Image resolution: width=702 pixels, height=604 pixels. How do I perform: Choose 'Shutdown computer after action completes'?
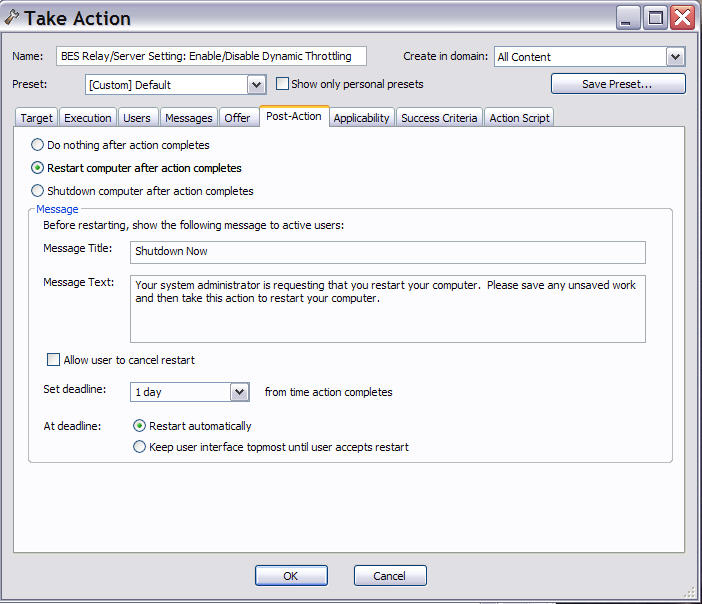point(38,191)
